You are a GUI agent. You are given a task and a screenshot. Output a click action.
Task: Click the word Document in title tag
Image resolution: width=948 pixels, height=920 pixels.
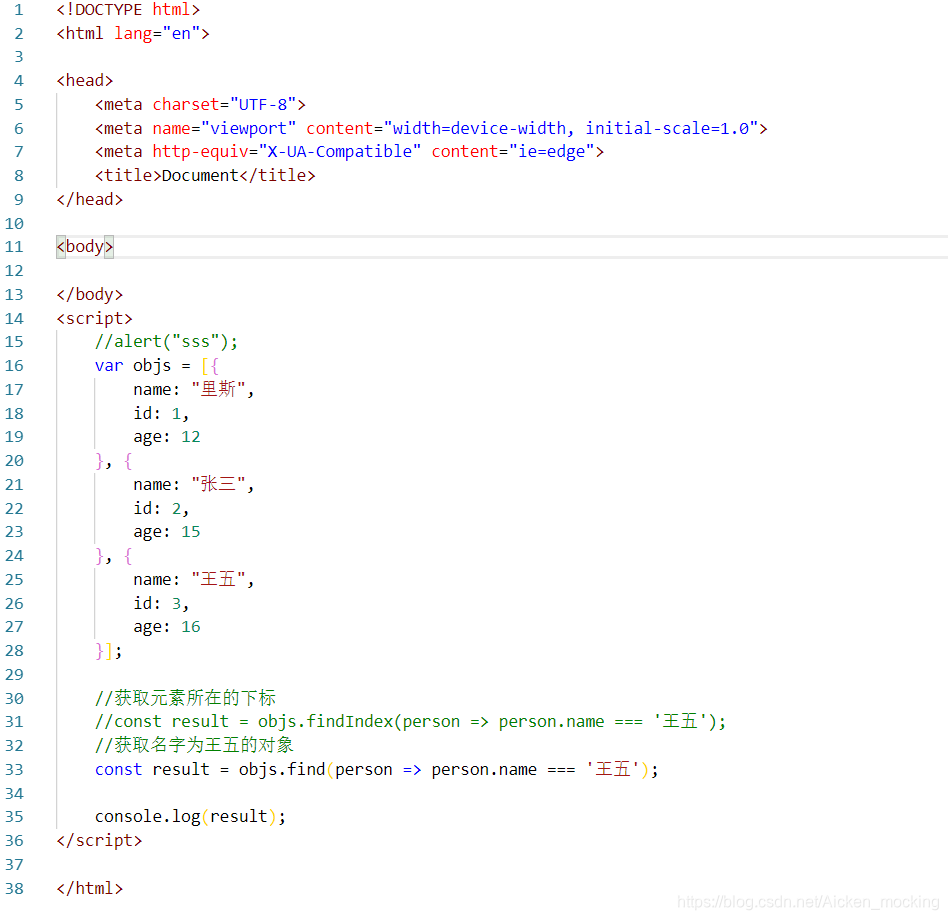click(200, 175)
